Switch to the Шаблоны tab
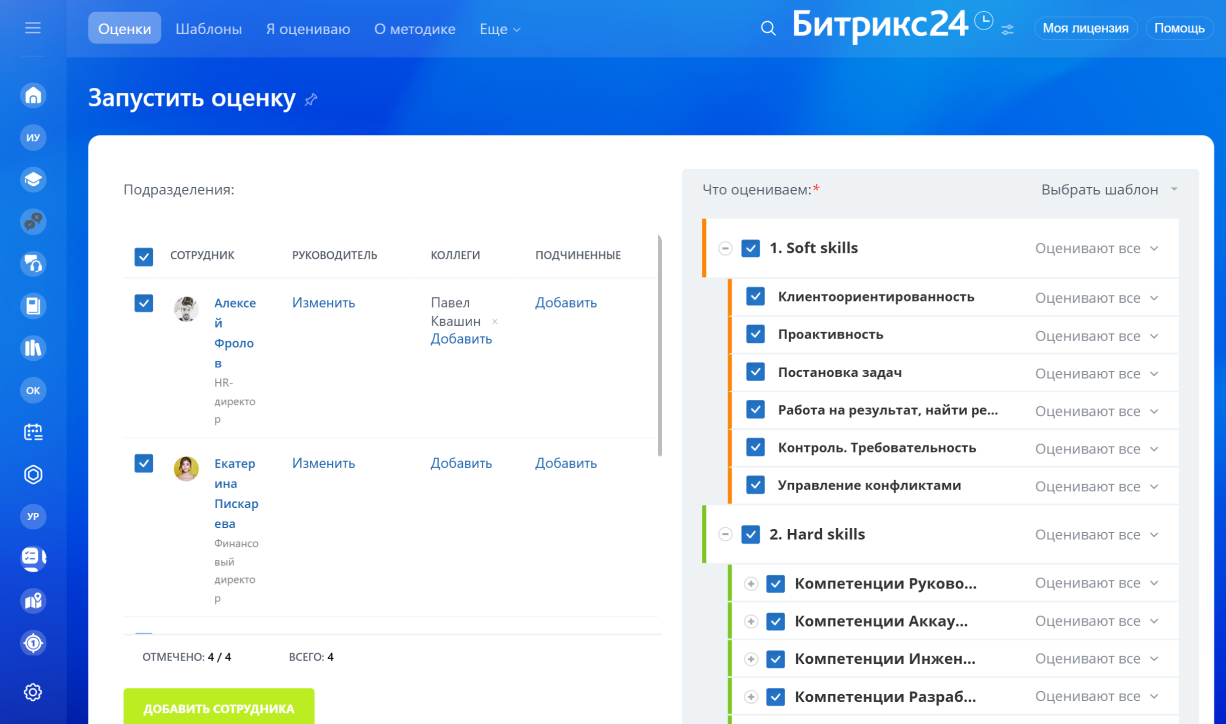The height and width of the screenshot is (724, 1226). coord(208,29)
